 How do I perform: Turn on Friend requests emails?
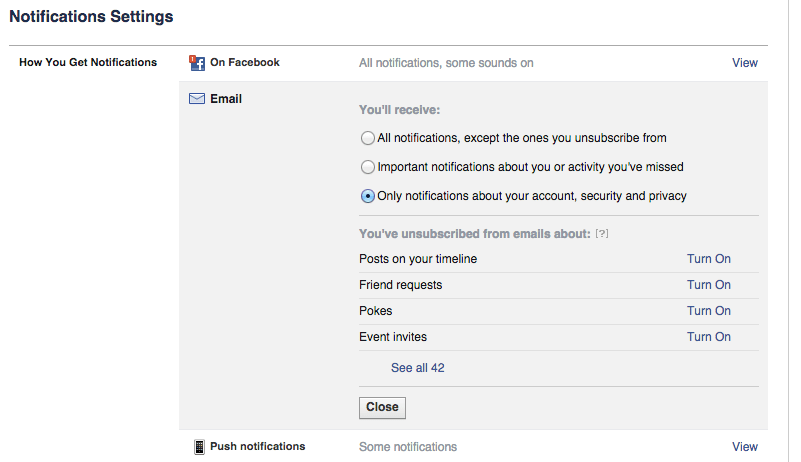(708, 285)
